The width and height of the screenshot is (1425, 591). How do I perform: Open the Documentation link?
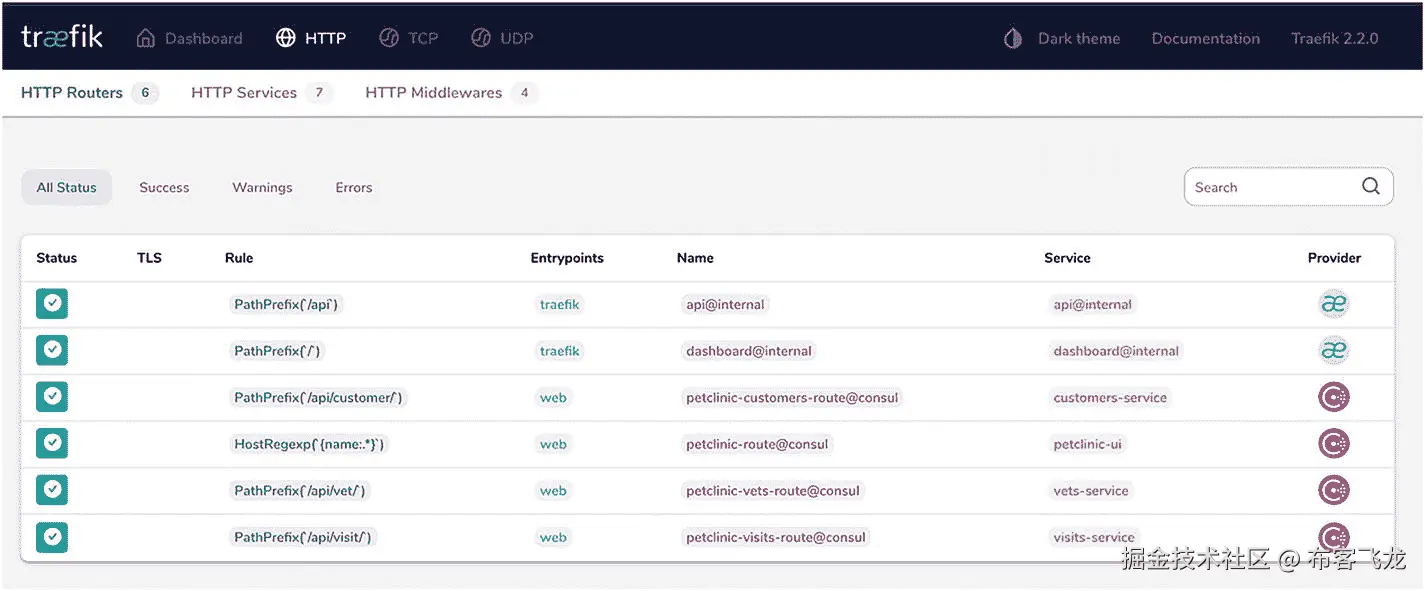pyautogui.click(x=1205, y=38)
